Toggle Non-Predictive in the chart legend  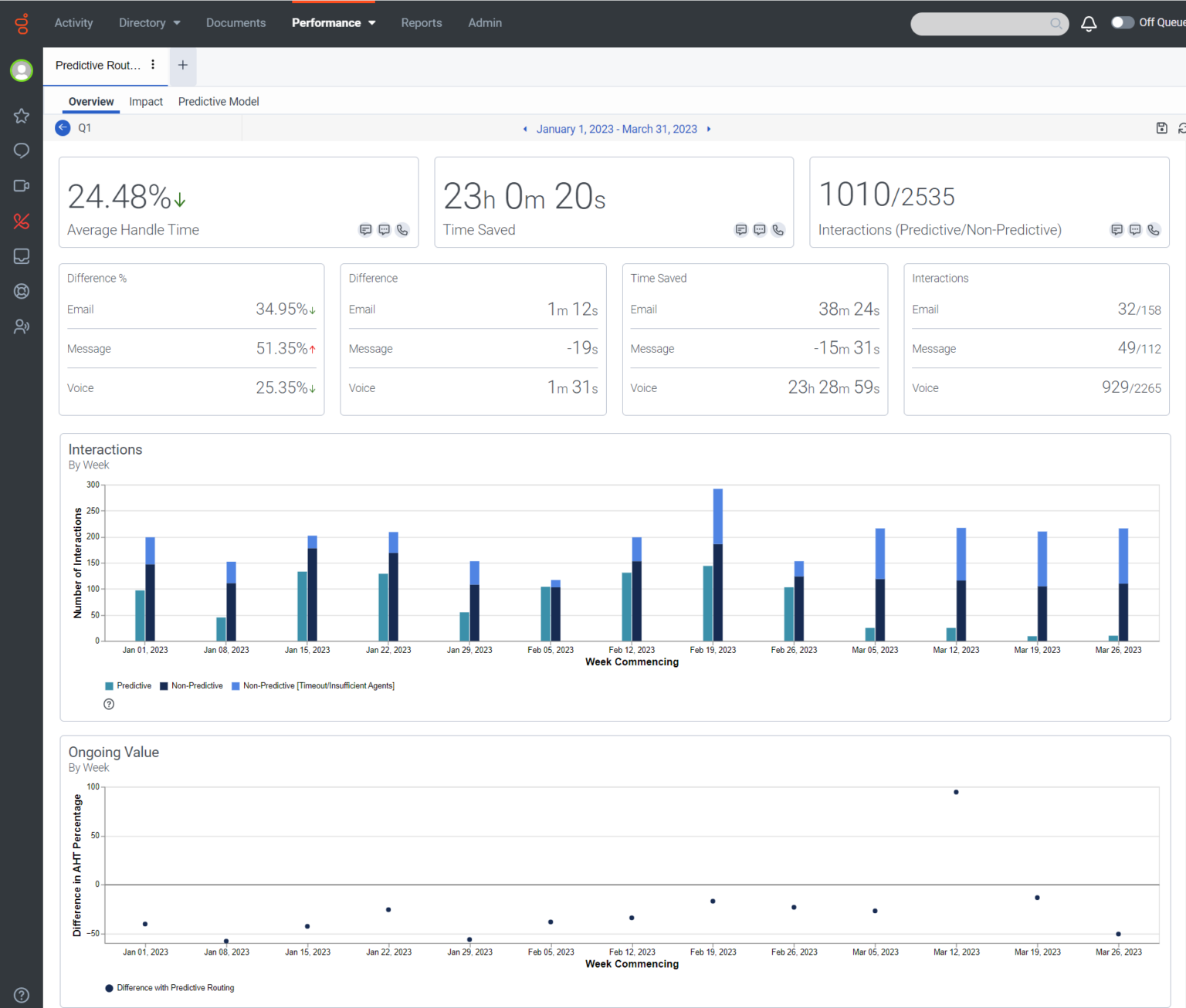click(191, 685)
